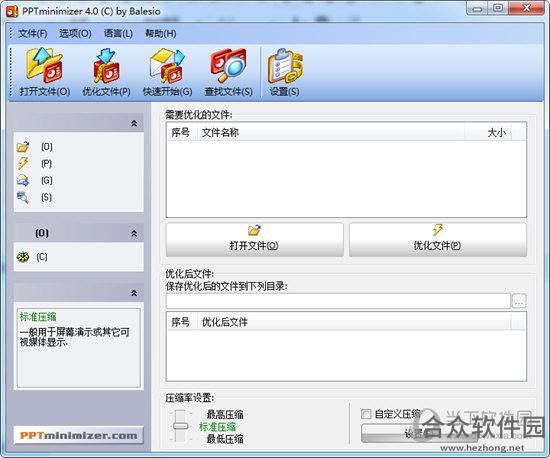This screenshot has width=550, height=458.
Task: Click the PPTminimizer title bar app icon
Action: [12, 11]
